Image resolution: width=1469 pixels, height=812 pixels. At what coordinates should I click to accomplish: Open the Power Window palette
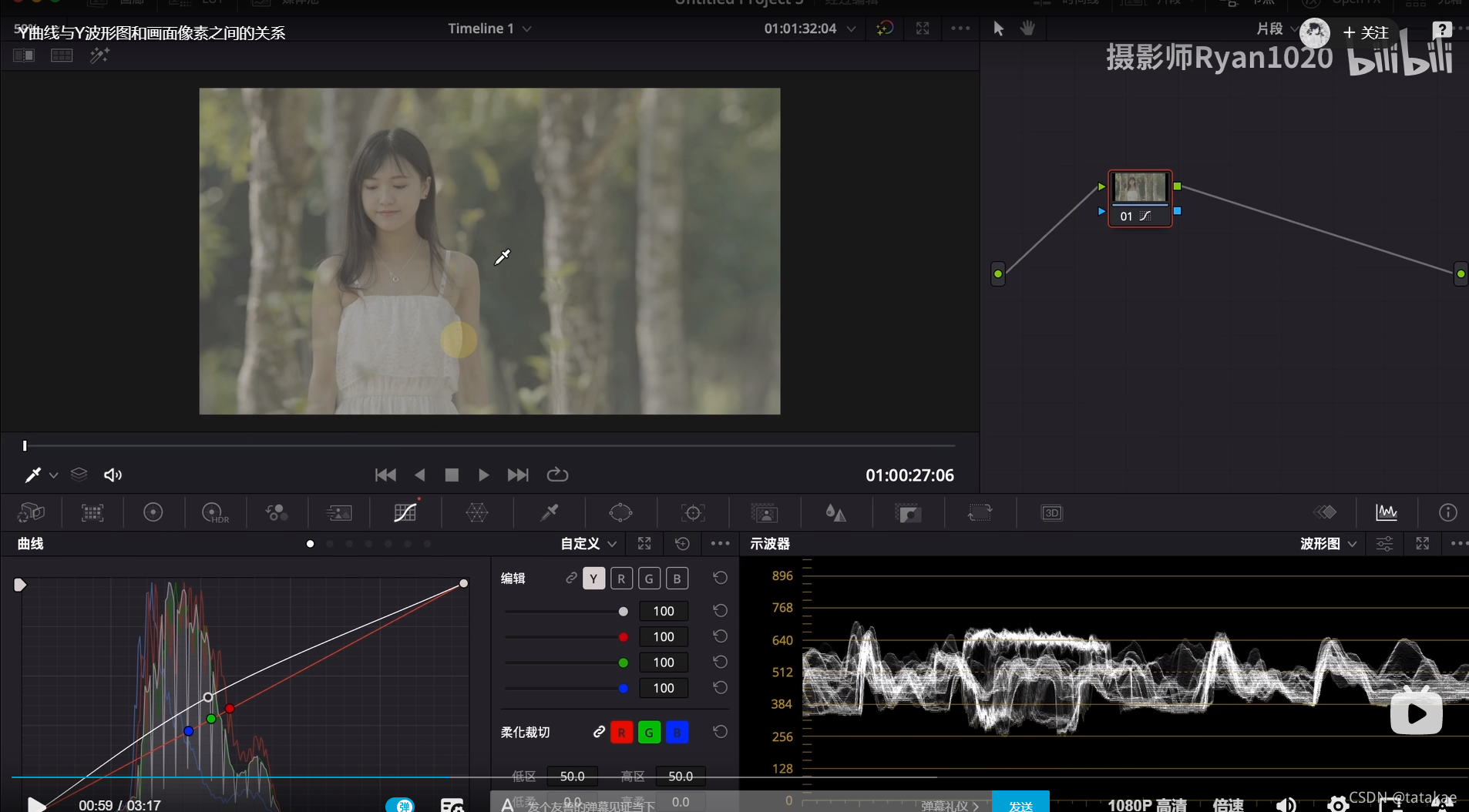[620, 512]
